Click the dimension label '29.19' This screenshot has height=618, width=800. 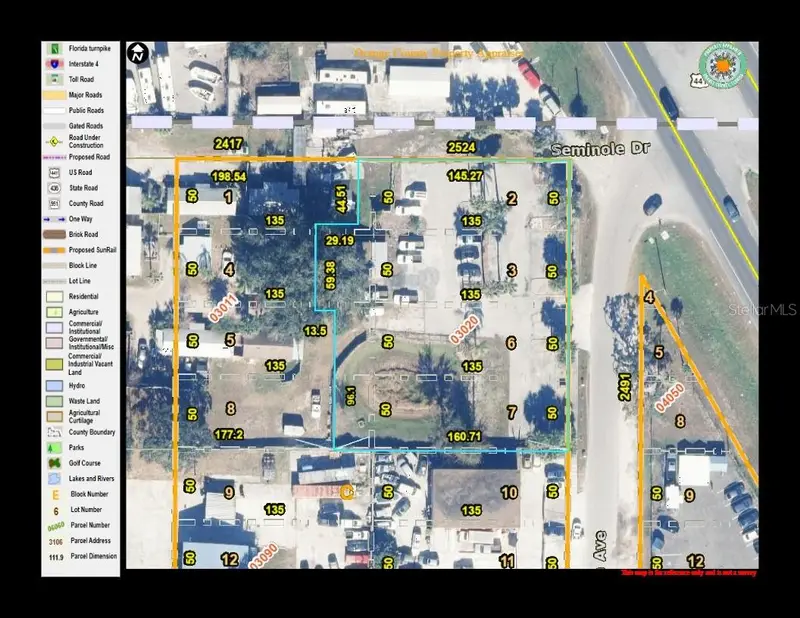(x=340, y=240)
